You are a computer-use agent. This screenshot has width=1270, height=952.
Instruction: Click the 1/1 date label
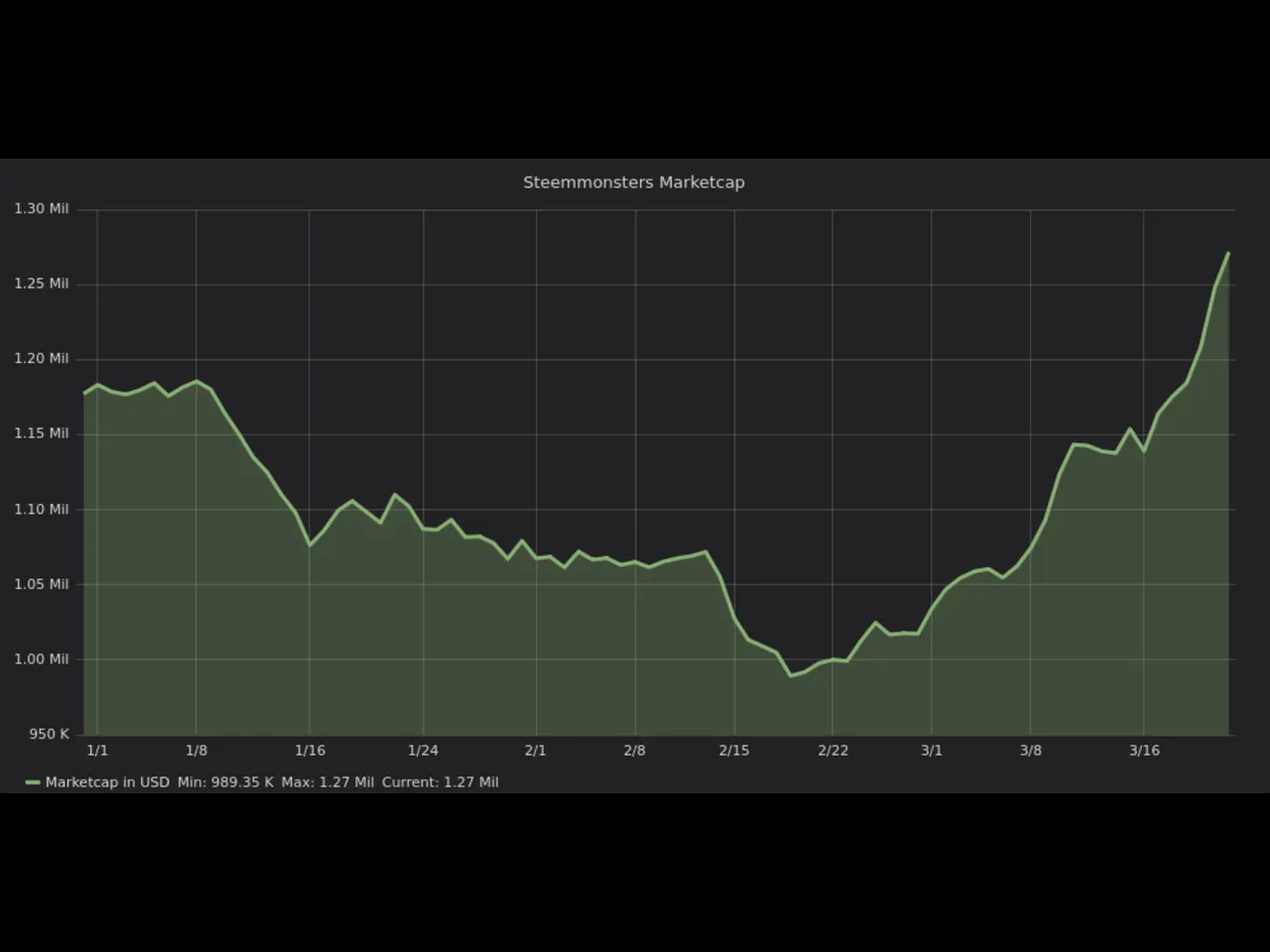[97, 751]
